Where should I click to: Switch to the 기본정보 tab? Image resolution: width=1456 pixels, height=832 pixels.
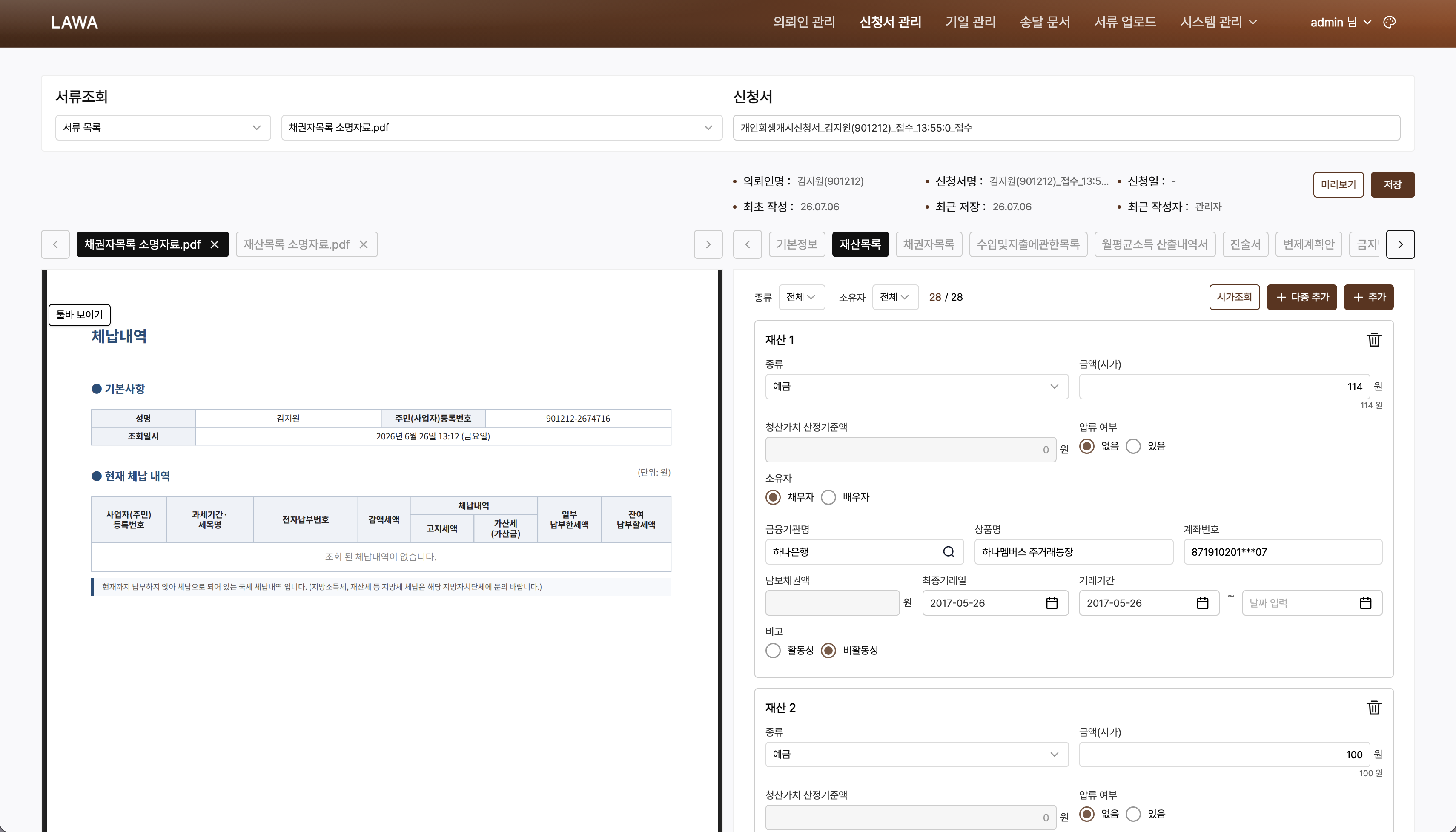[796, 244]
